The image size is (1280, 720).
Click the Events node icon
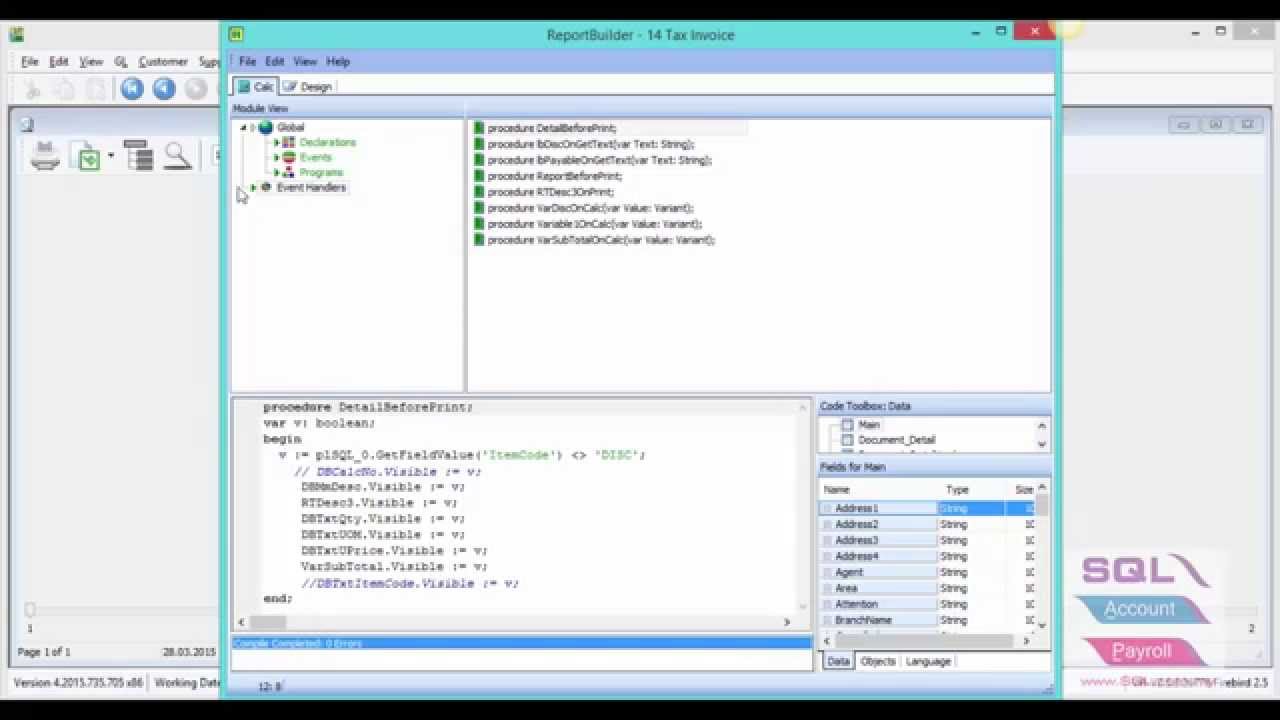pos(289,157)
